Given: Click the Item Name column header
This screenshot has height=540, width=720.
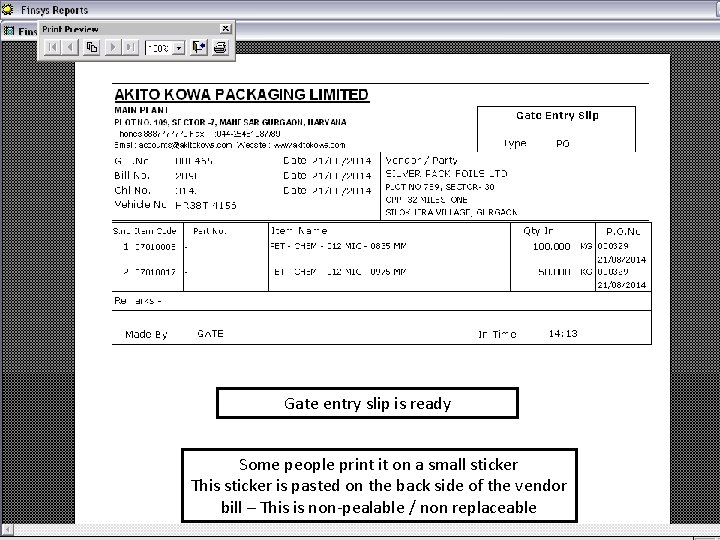Looking at the screenshot, I should click(x=299, y=231).
